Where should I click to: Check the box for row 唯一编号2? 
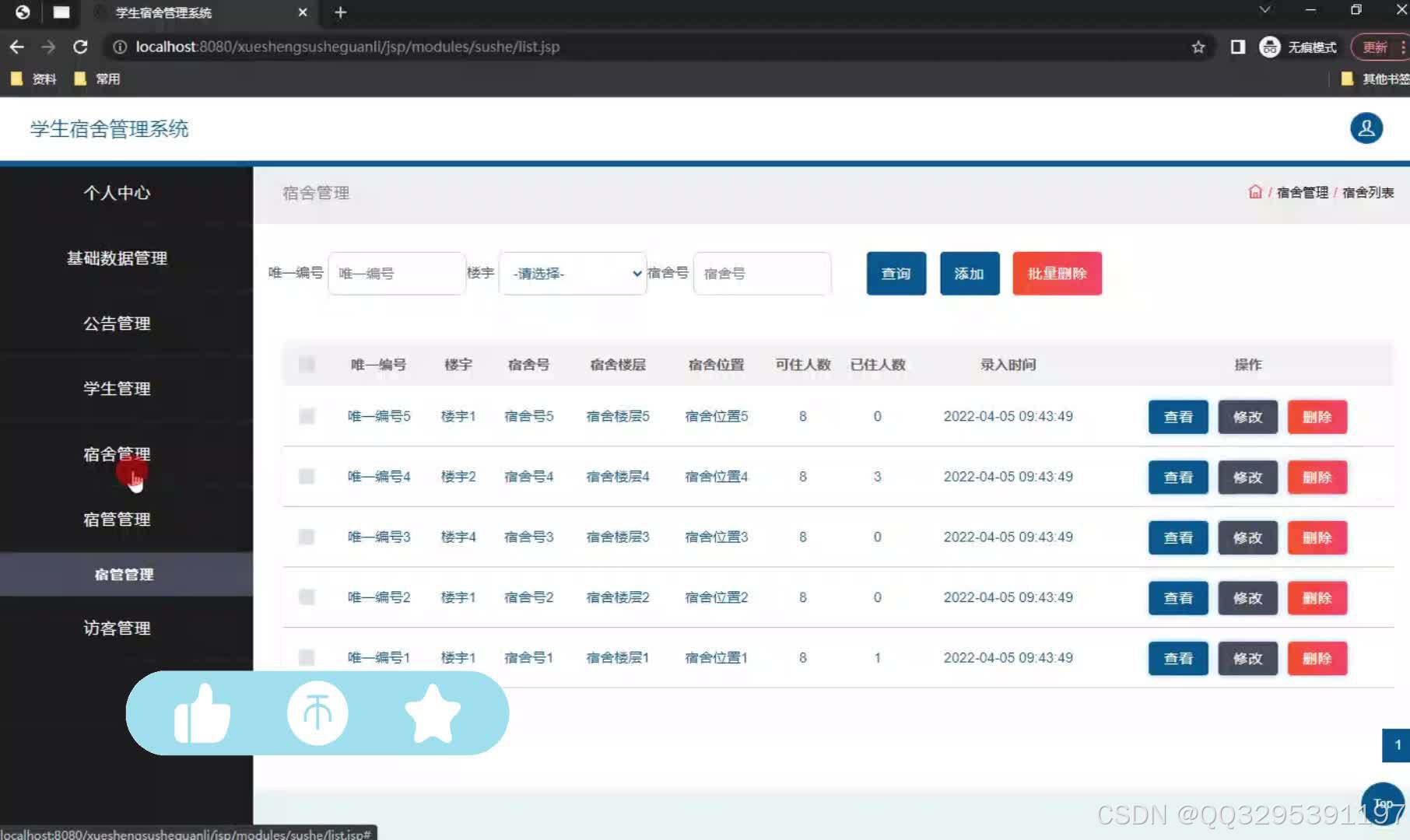[x=307, y=597]
